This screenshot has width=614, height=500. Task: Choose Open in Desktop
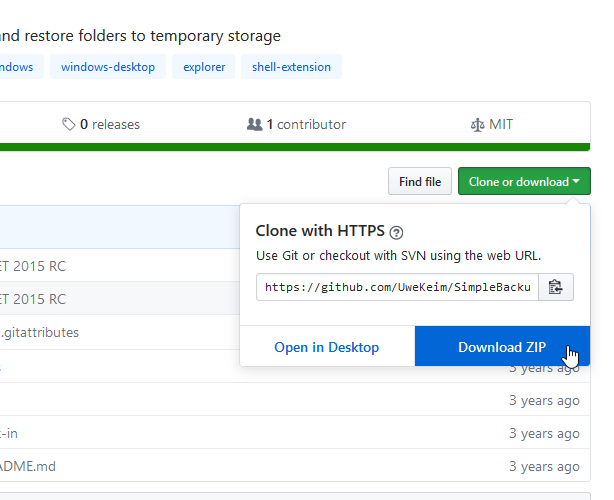tap(327, 347)
